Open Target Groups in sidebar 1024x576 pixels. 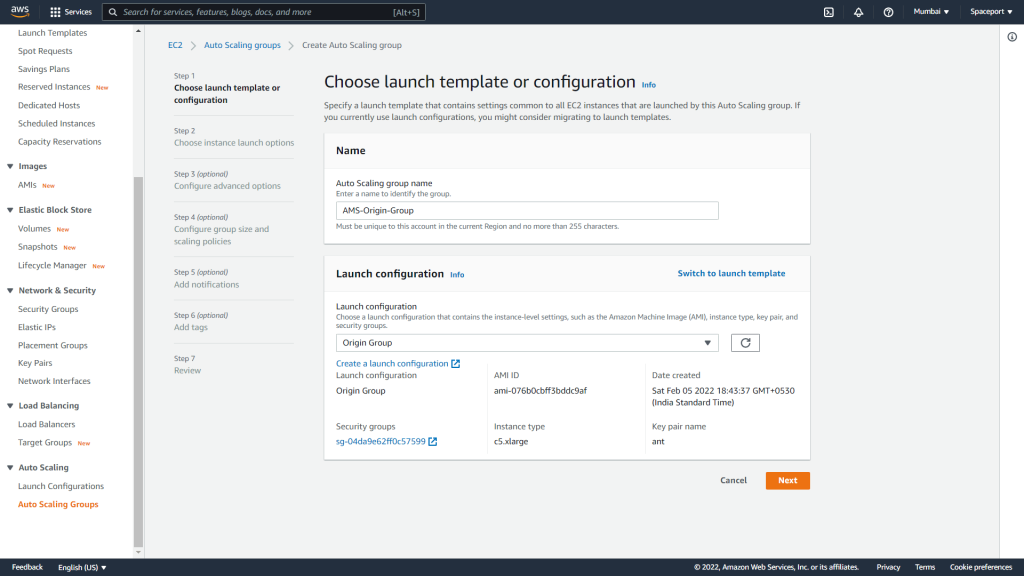pos(44,443)
